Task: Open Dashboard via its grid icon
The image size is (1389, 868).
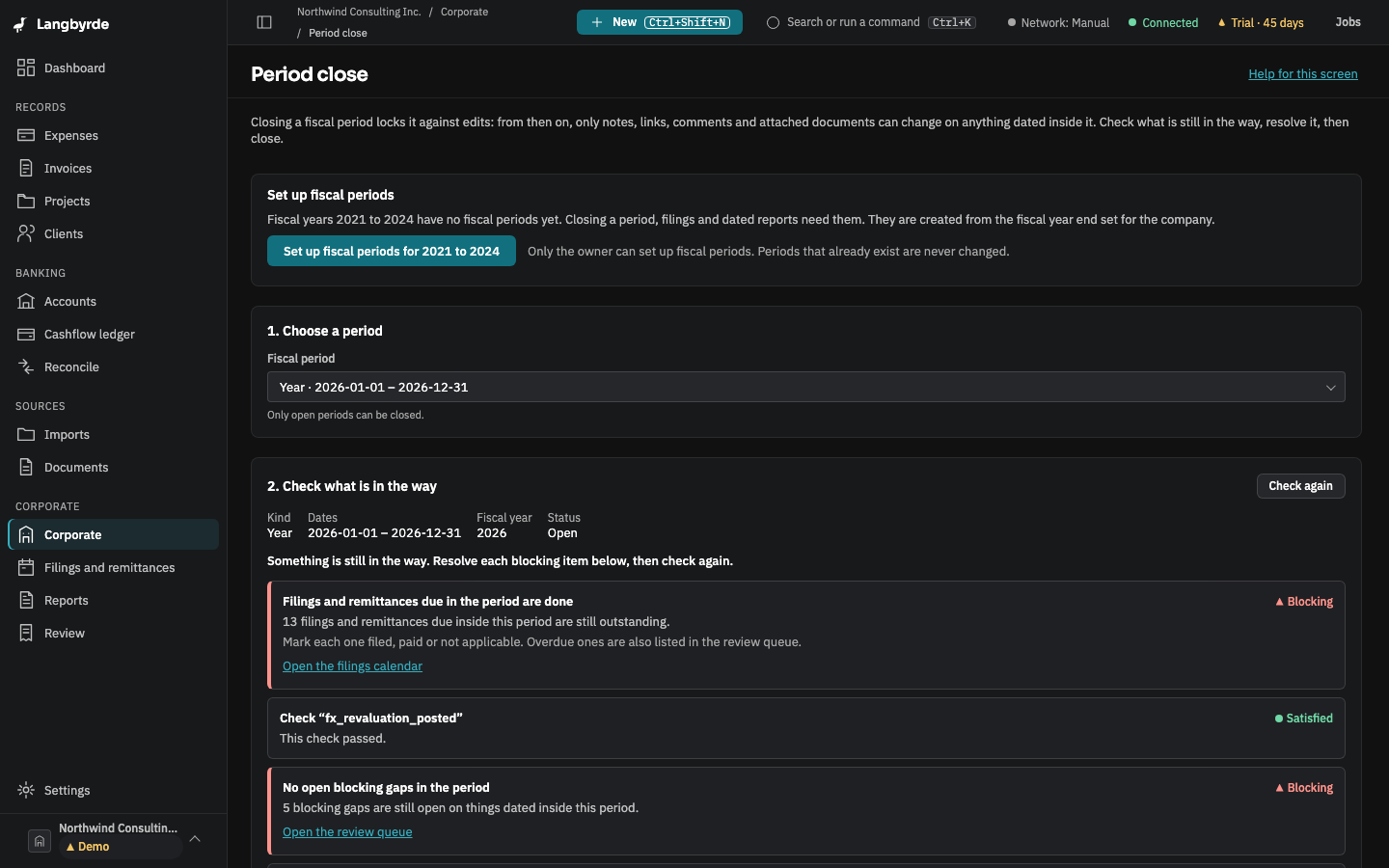Action: pyautogui.click(x=26, y=68)
